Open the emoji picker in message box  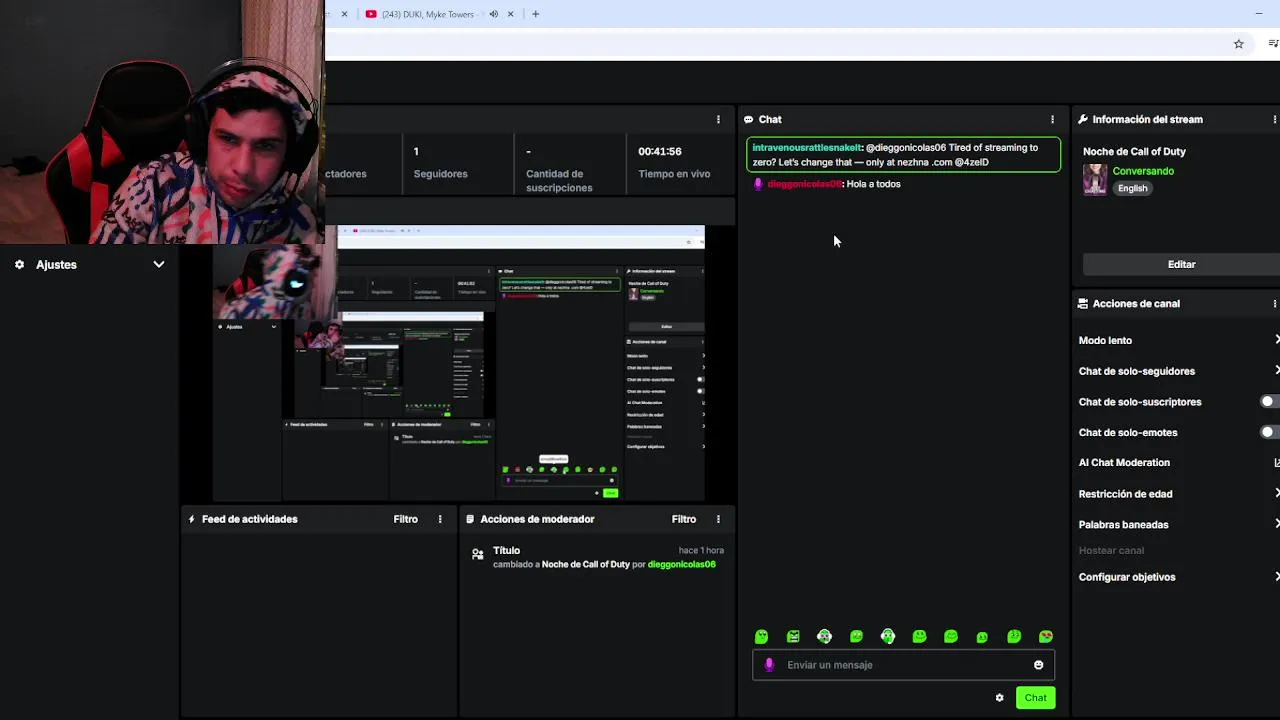(1038, 665)
